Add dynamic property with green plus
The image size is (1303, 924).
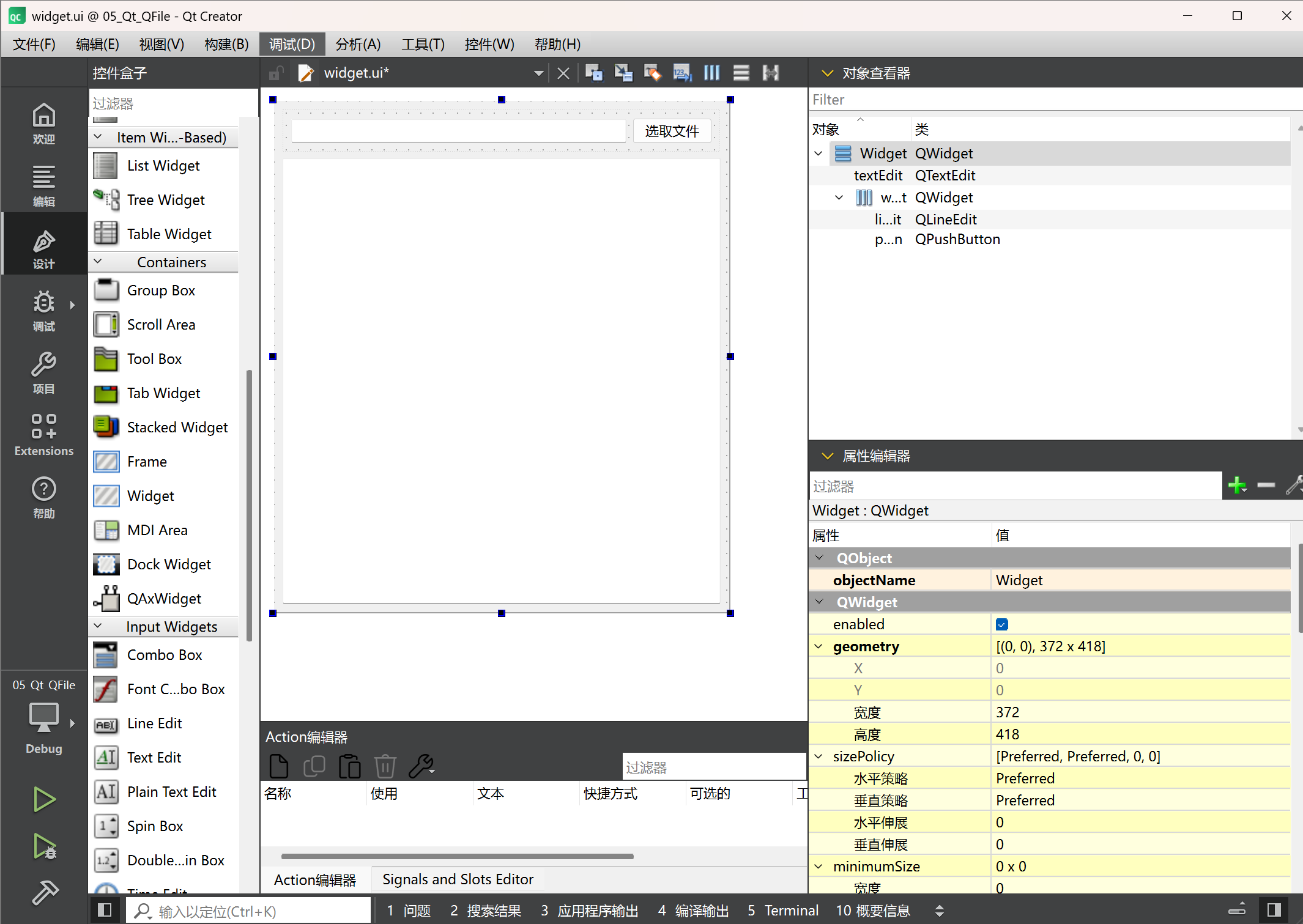point(1237,486)
